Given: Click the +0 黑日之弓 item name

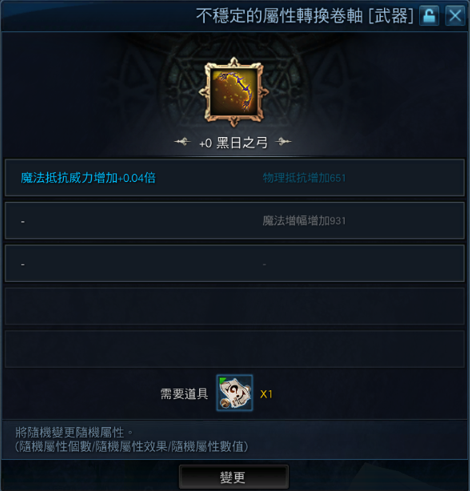Looking at the screenshot, I should (233, 143).
